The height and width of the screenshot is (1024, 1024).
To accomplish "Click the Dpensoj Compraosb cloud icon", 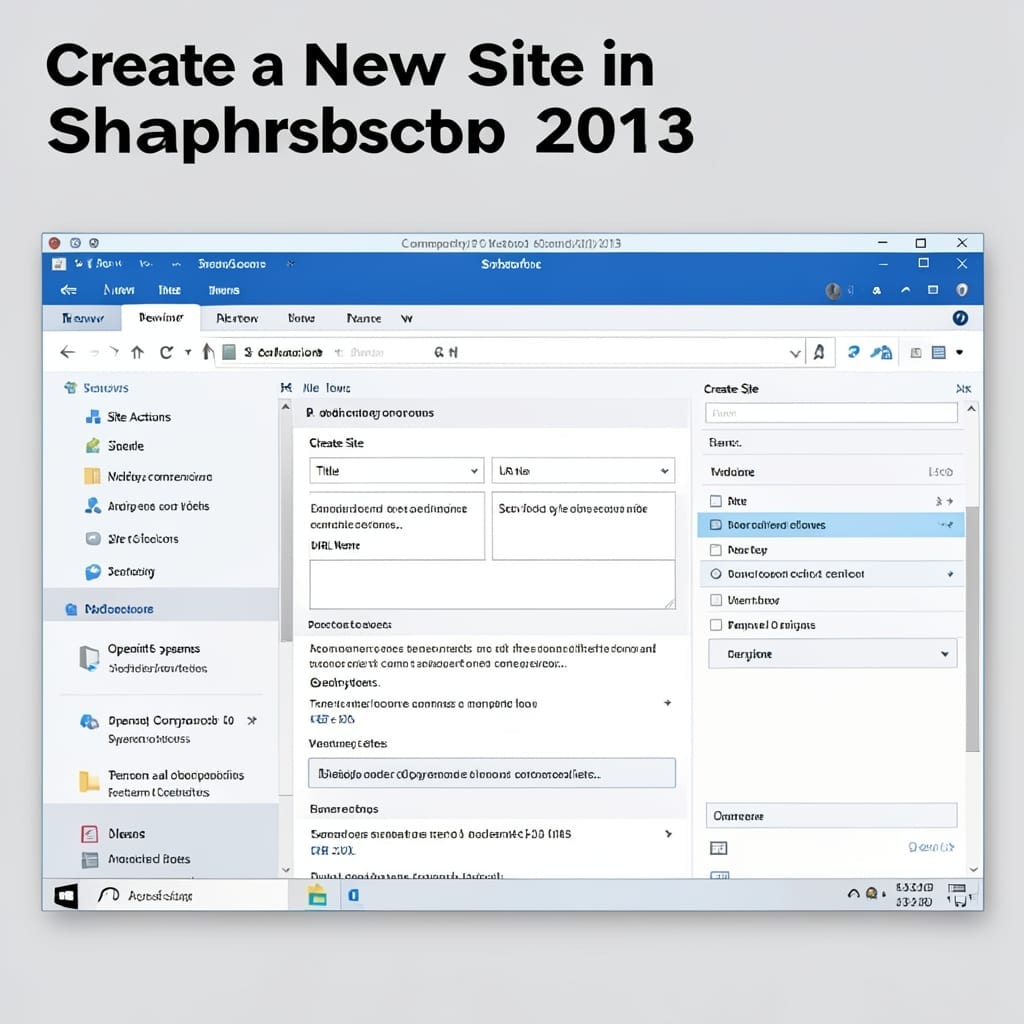I will [x=89, y=721].
